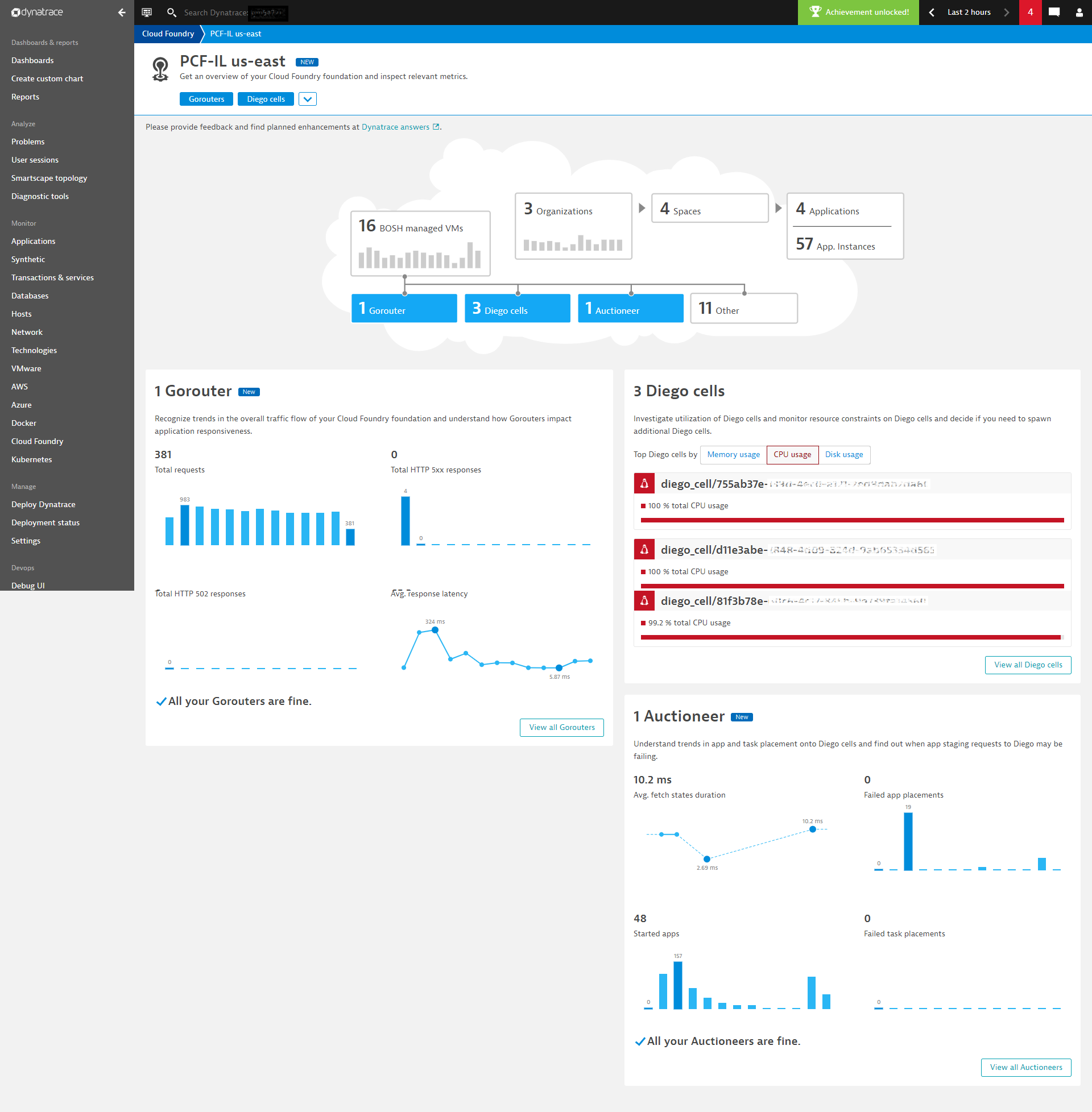This screenshot has height=1112, width=1092.
Task: Click View all Auctioneers button
Action: pyautogui.click(x=1025, y=1067)
